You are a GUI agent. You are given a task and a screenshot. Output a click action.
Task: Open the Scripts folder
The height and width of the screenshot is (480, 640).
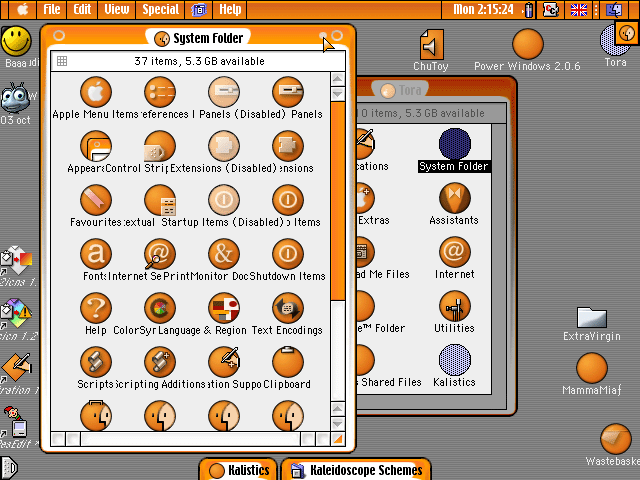pos(96,362)
